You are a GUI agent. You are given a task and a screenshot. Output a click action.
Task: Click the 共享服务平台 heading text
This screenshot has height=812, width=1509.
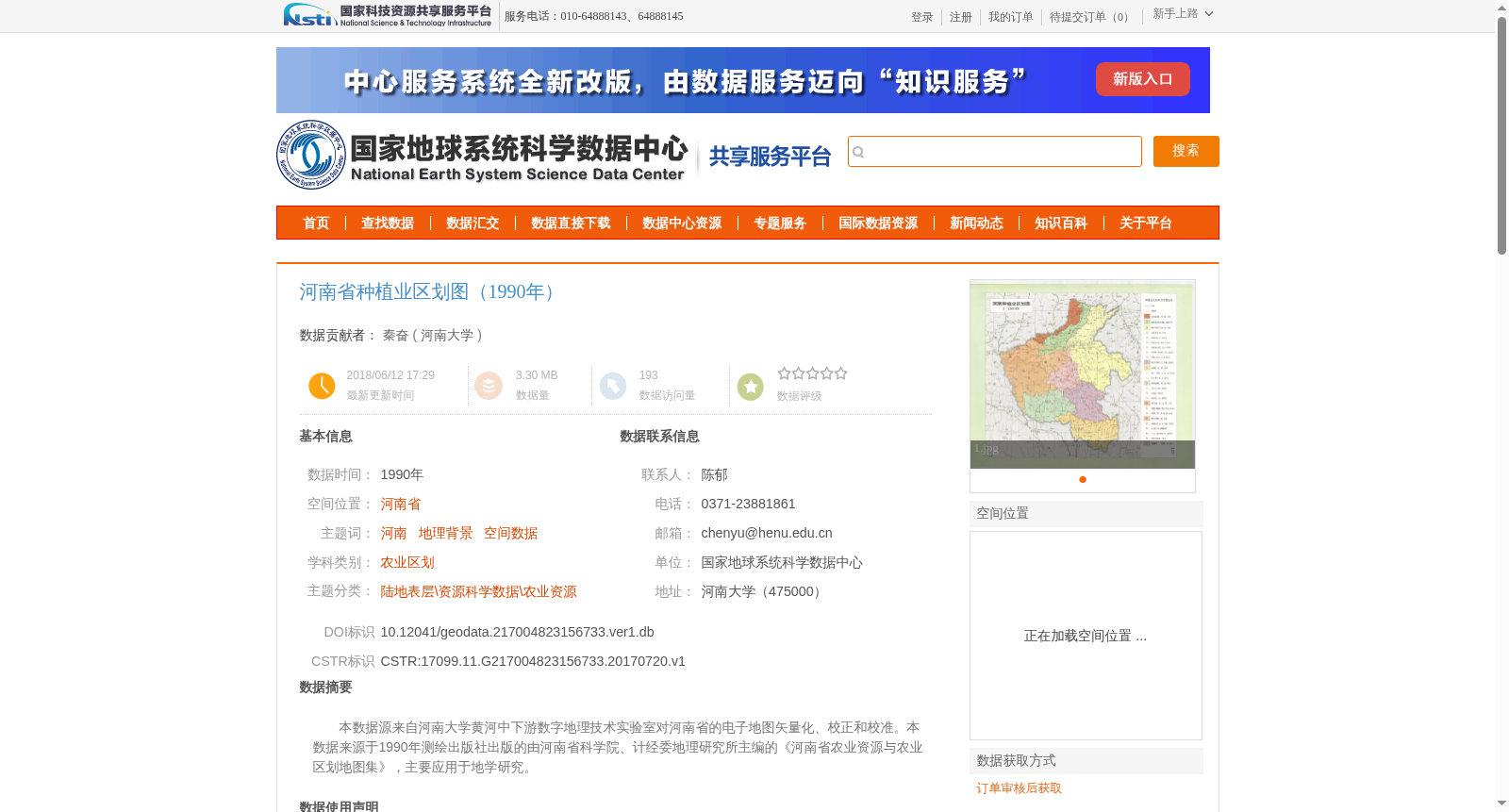pyautogui.click(x=770, y=157)
